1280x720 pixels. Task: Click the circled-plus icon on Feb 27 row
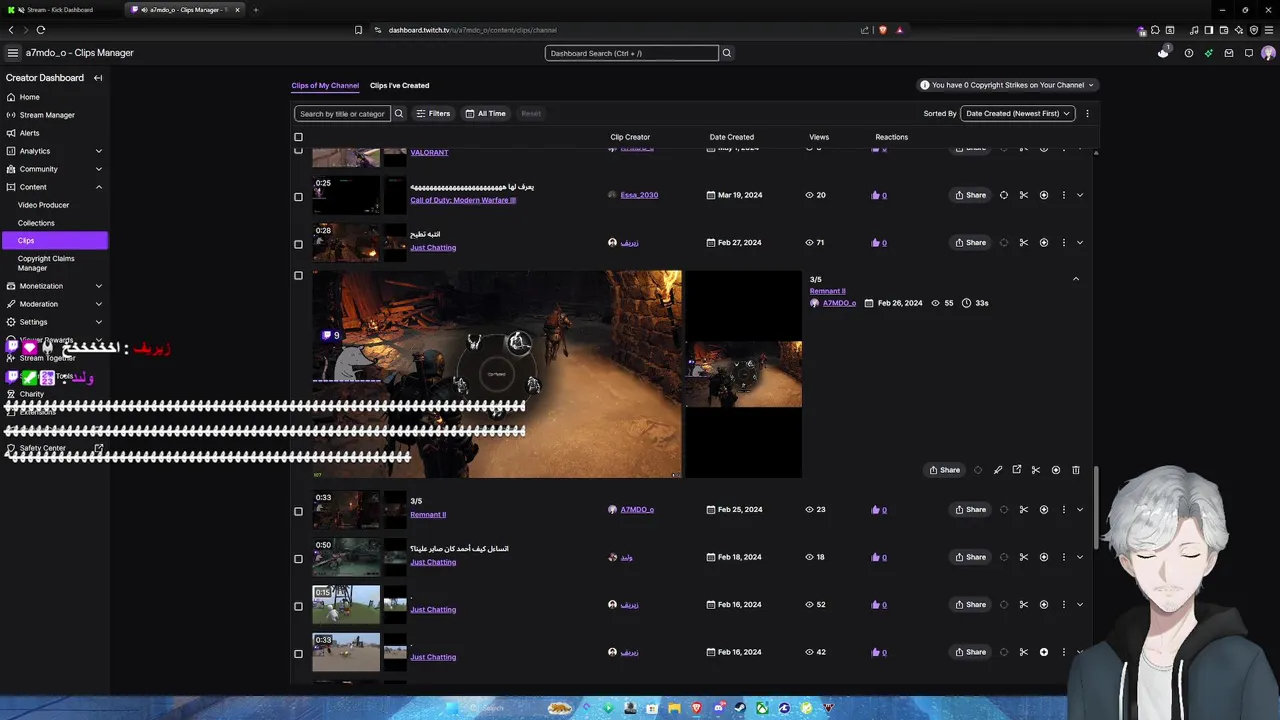pos(1044,243)
